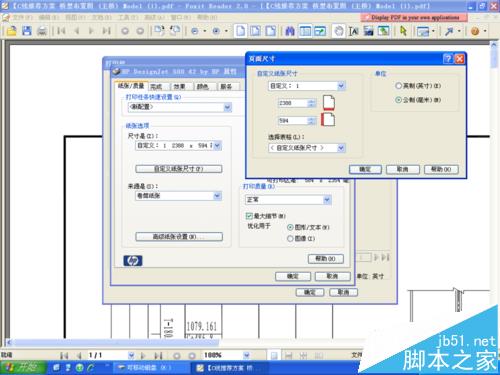The height and width of the screenshot is (375, 500).
Task: Click the 2300 width input field
Action: click(x=293, y=103)
